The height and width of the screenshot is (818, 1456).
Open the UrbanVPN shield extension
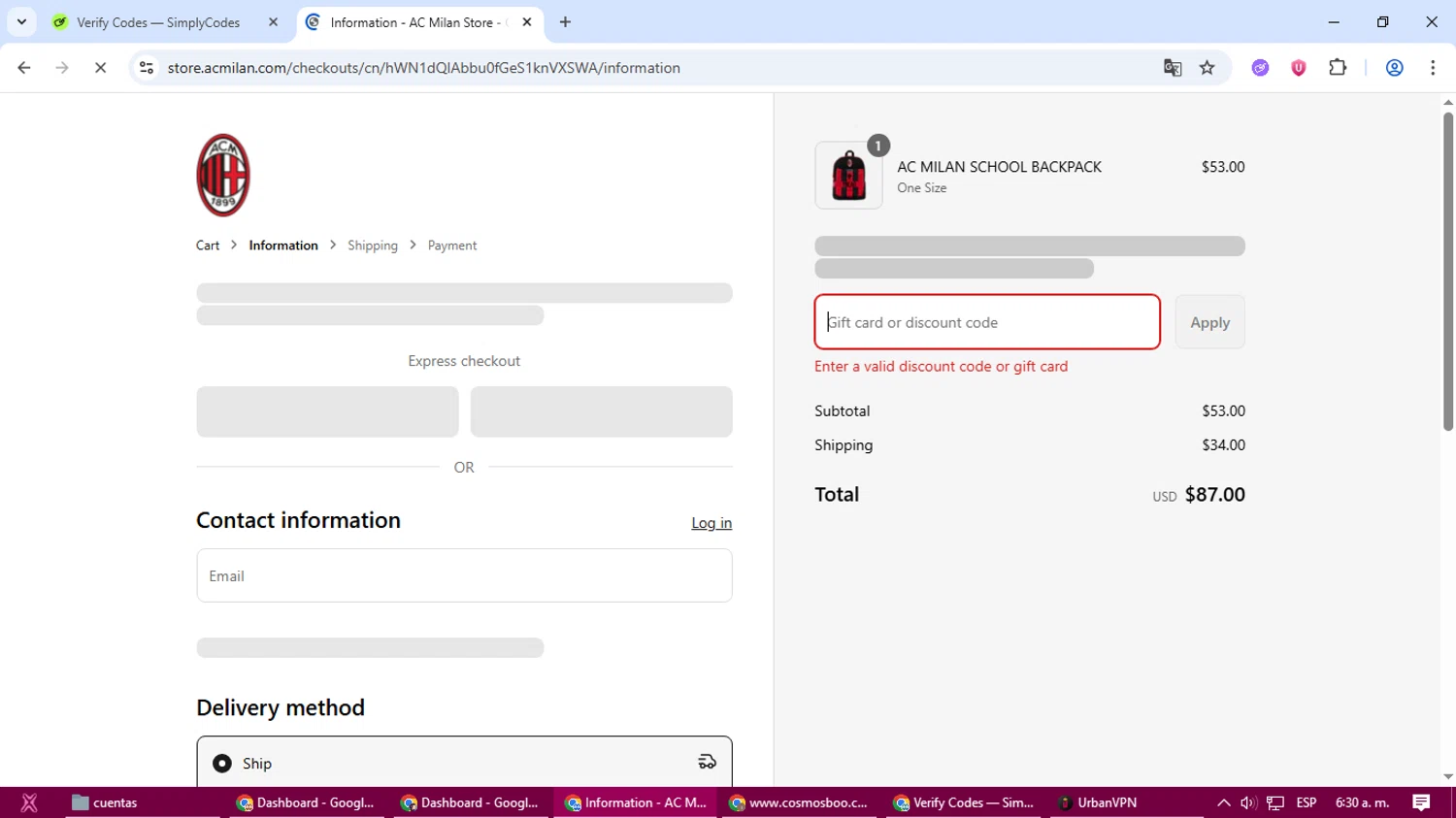[x=1299, y=68]
